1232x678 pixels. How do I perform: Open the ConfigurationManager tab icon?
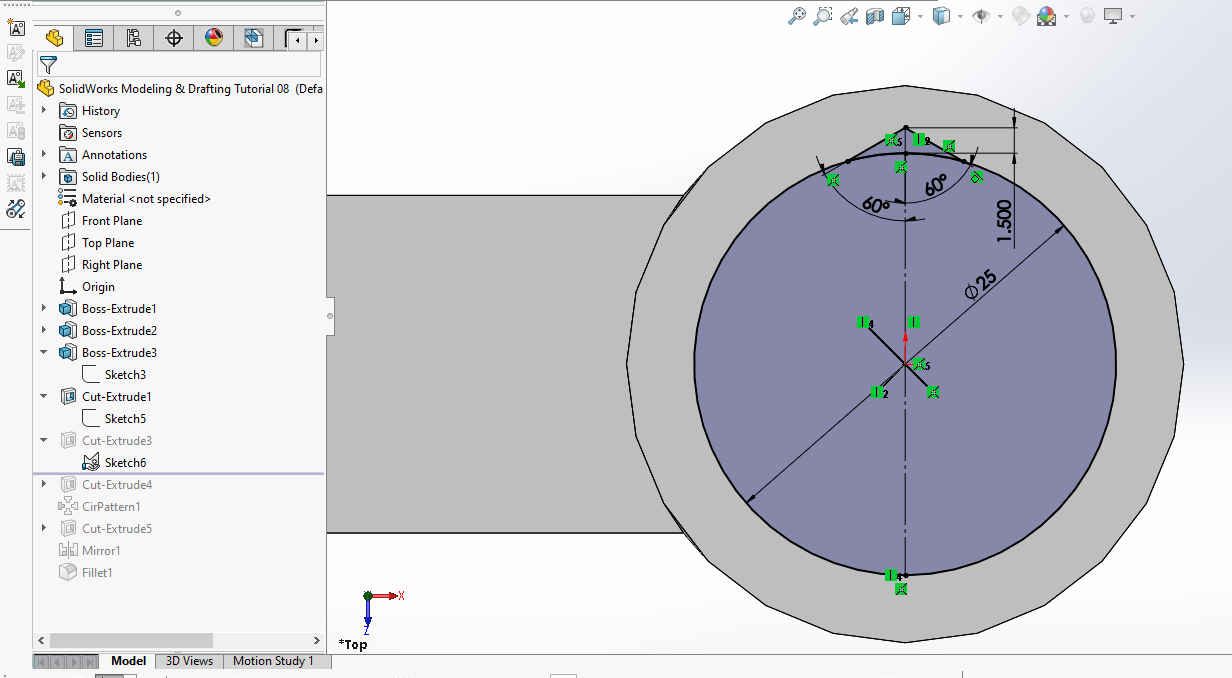coord(134,39)
